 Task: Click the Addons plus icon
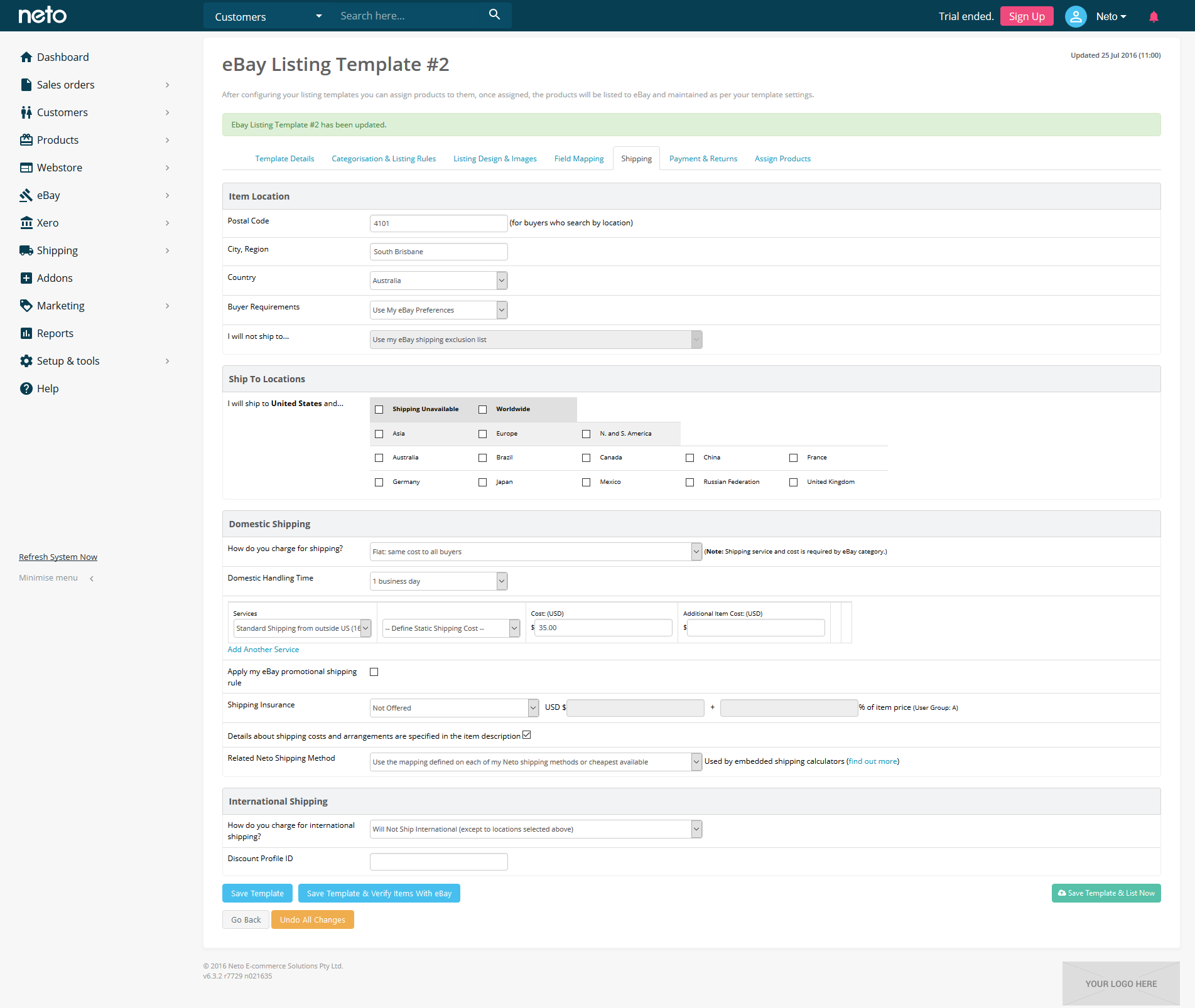[26, 278]
